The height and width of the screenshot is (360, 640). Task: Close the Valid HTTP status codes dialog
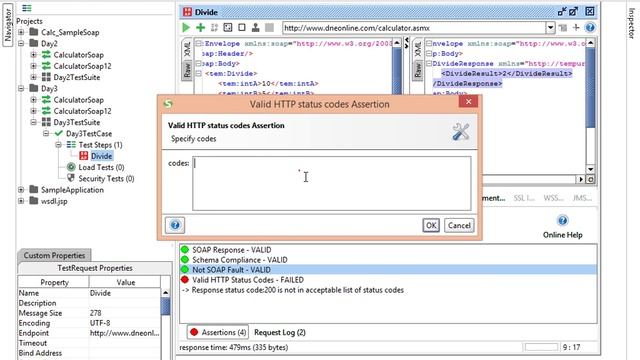(468, 101)
